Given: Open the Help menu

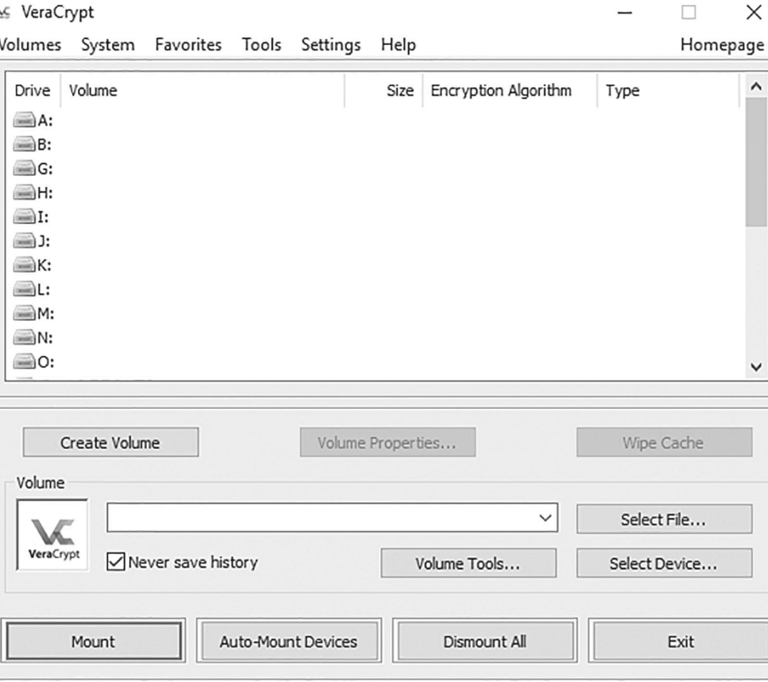Looking at the screenshot, I should 398,45.
